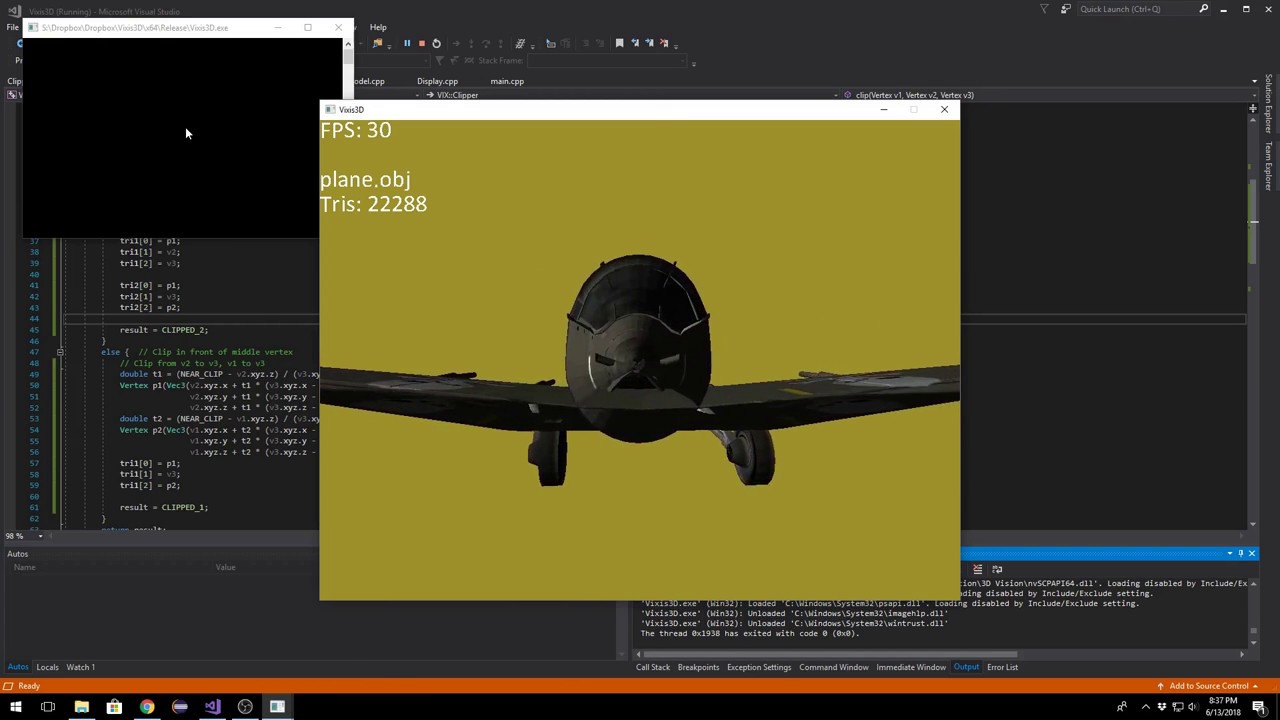Click the notifications flag icon
1280x720 pixels.
point(1045,9)
